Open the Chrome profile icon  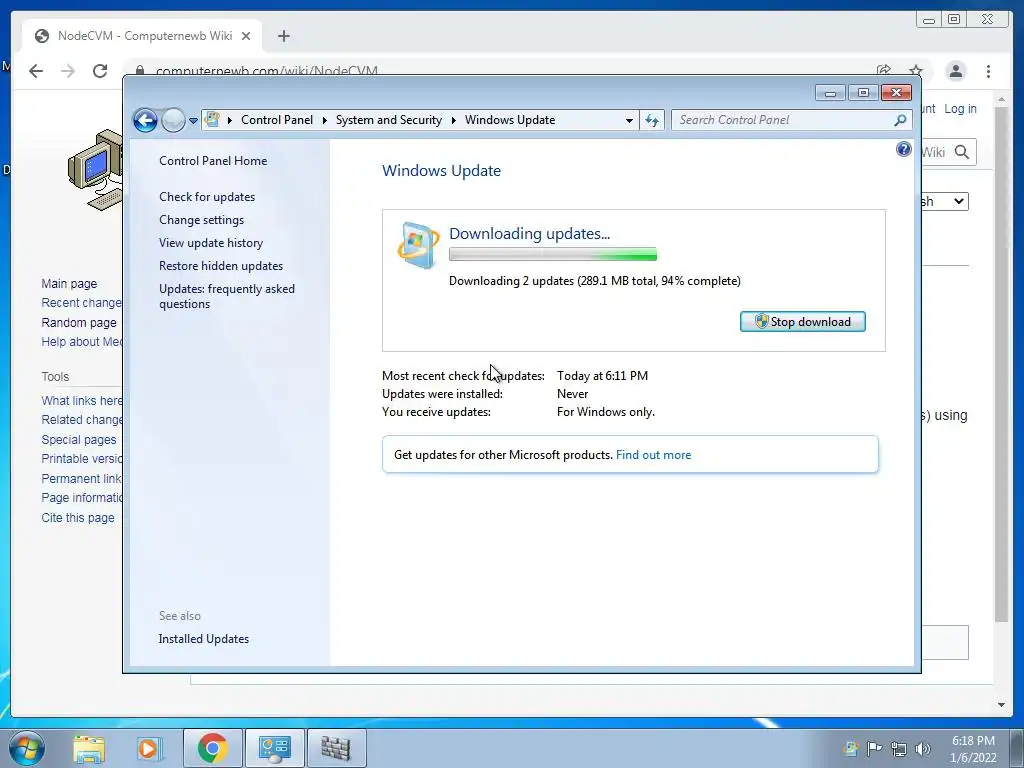click(956, 71)
